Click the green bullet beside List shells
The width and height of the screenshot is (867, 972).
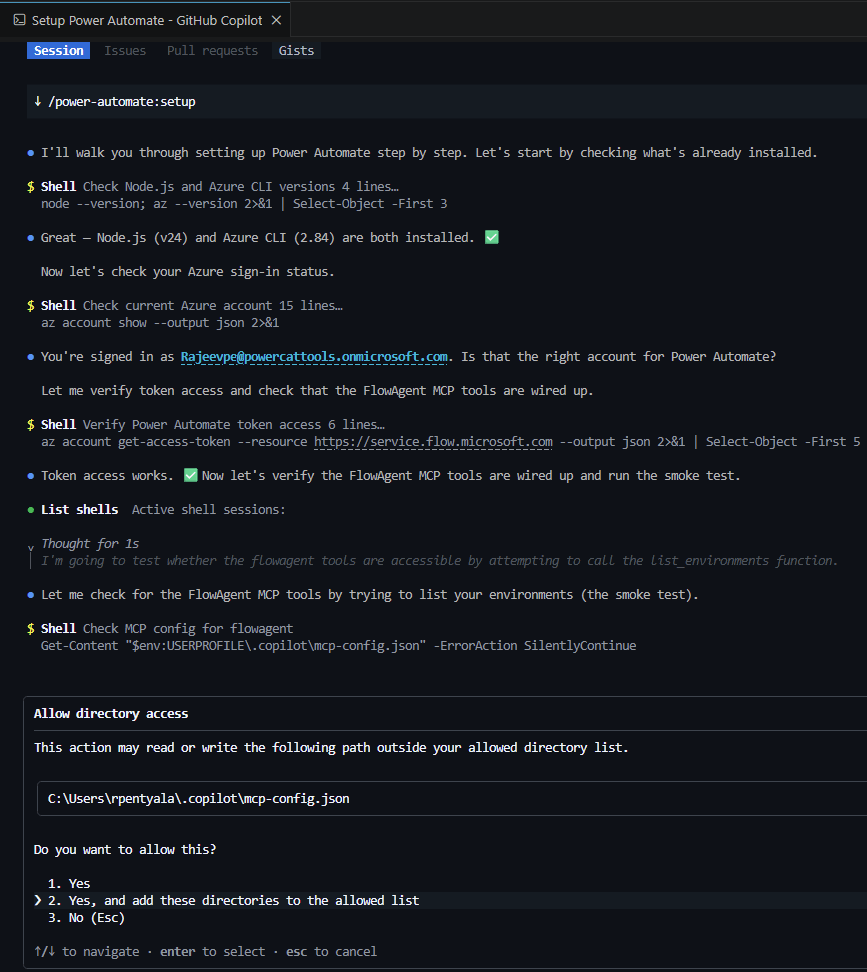(31, 510)
